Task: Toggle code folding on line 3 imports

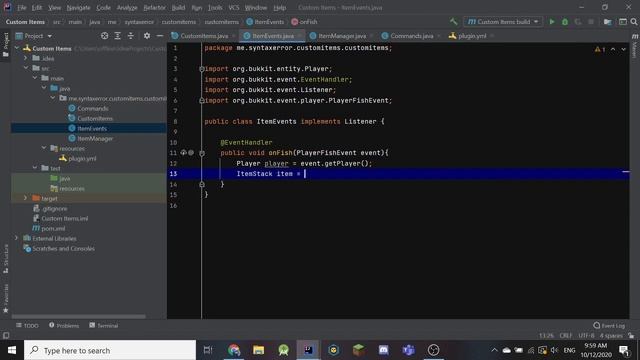Action: point(202,69)
